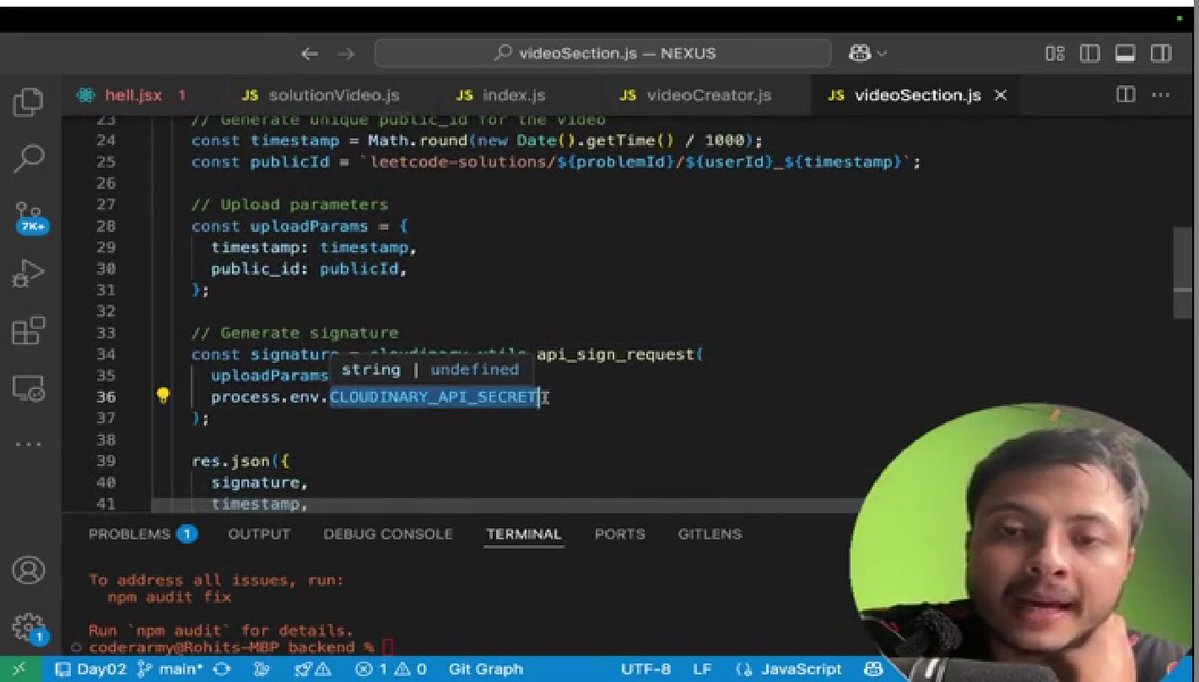Image resolution: width=1199 pixels, height=682 pixels.
Task: Open the GITLENS panel tab
Action: [710, 534]
